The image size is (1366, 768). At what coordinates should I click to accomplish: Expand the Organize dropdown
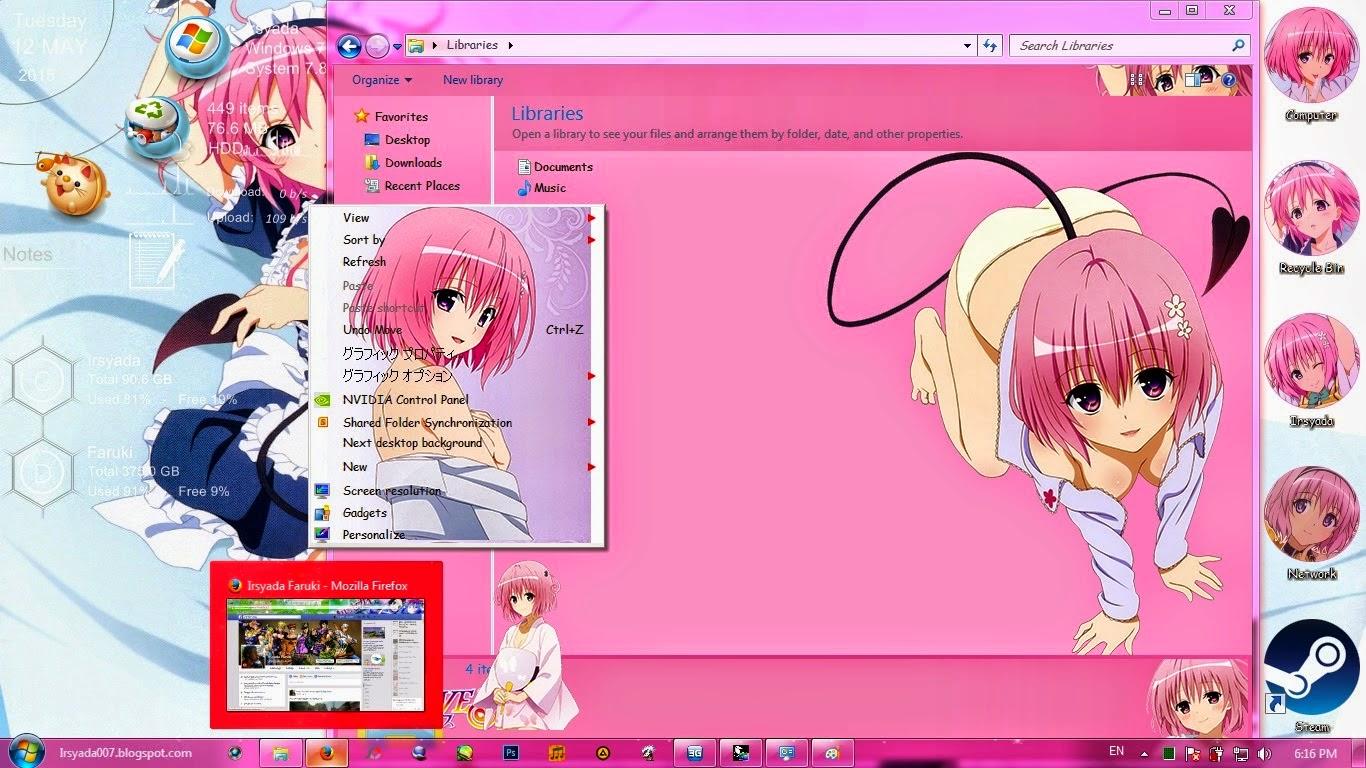tap(381, 80)
